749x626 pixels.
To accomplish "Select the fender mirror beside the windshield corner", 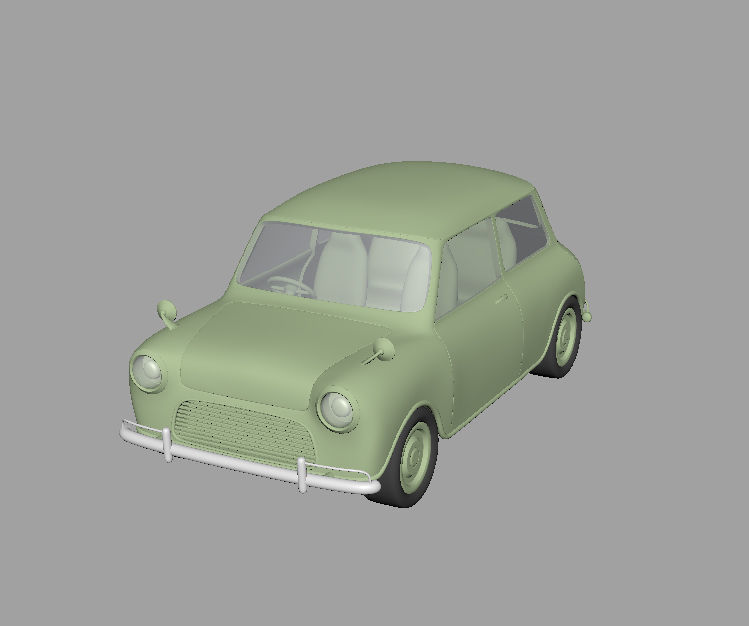I will pyautogui.click(x=380, y=350).
